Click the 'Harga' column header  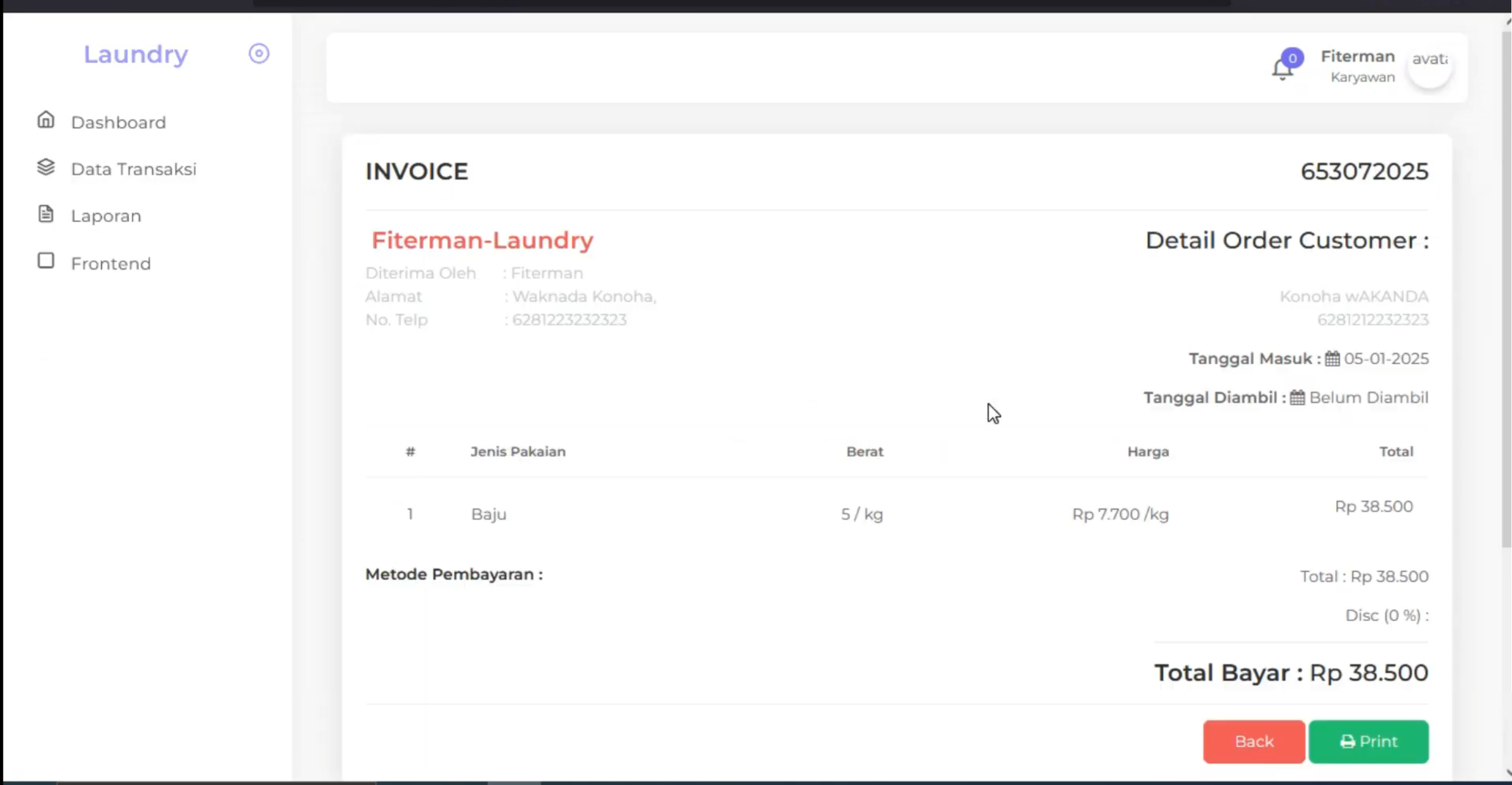[x=1148, y=452]
